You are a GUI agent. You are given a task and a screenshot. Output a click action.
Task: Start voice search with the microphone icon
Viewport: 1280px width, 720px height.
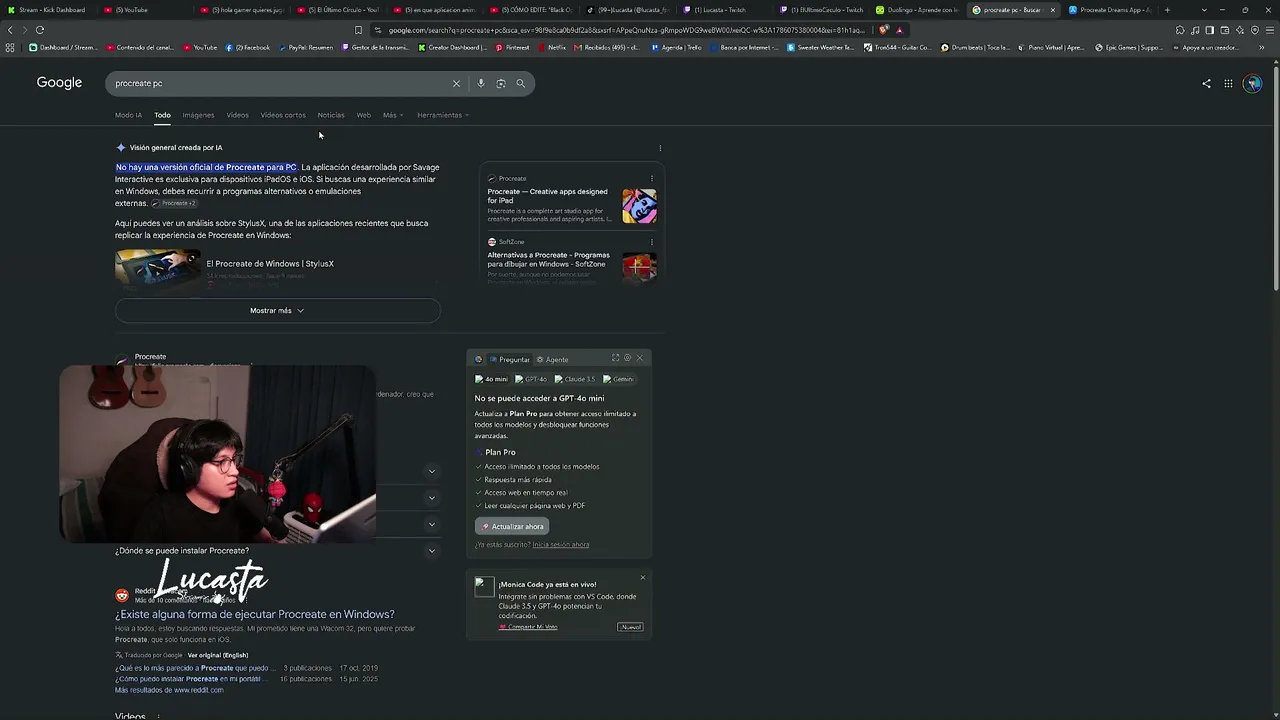pyautogui.click(x=481, y=83)
